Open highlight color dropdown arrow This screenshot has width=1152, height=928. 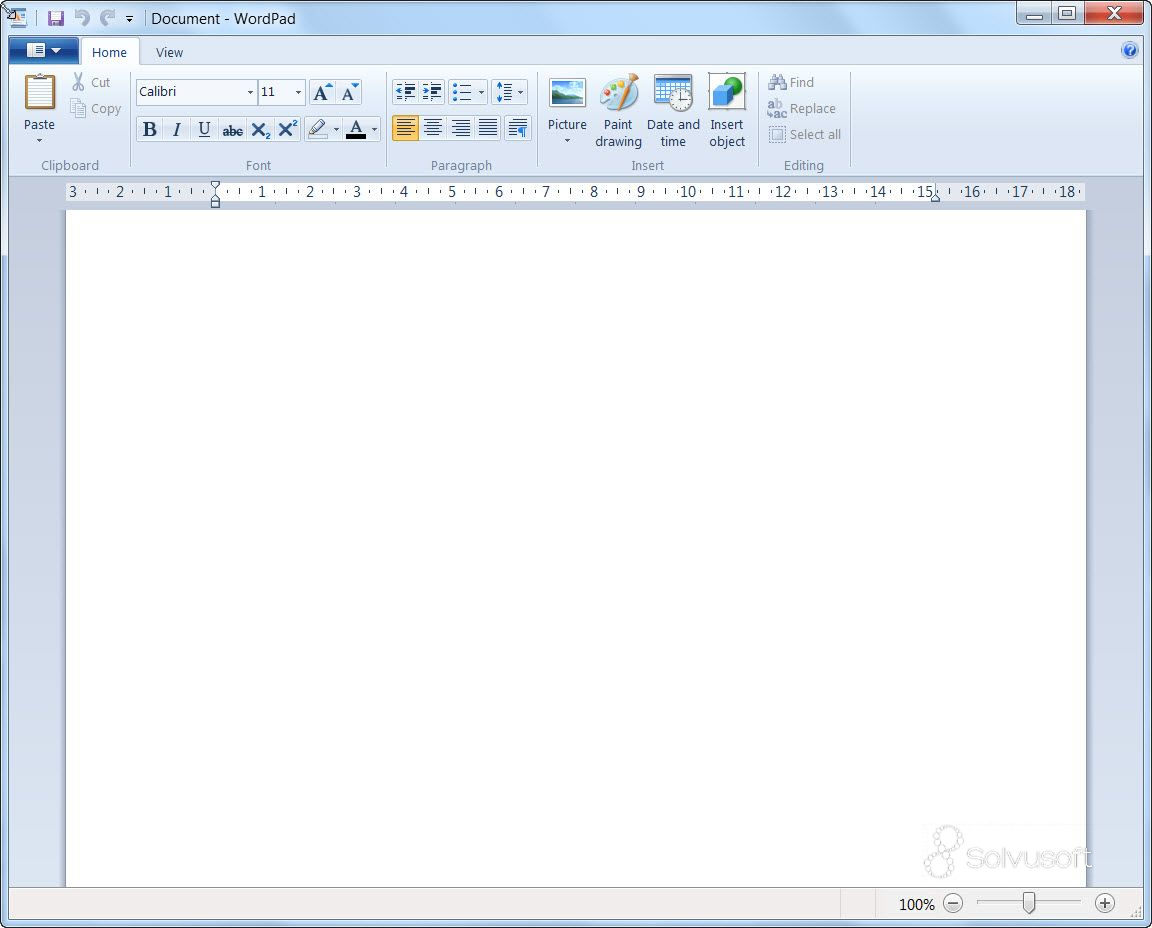click(336, 129)
